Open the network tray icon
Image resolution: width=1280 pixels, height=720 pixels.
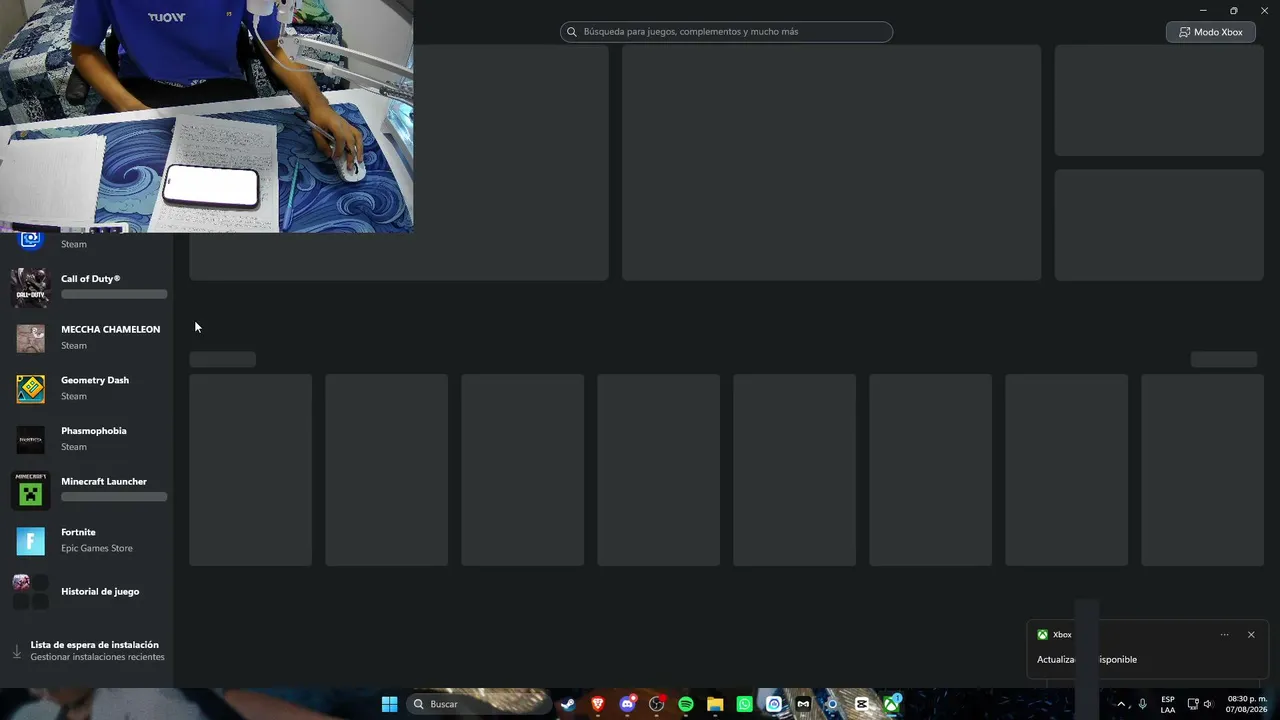point(1192,704)
